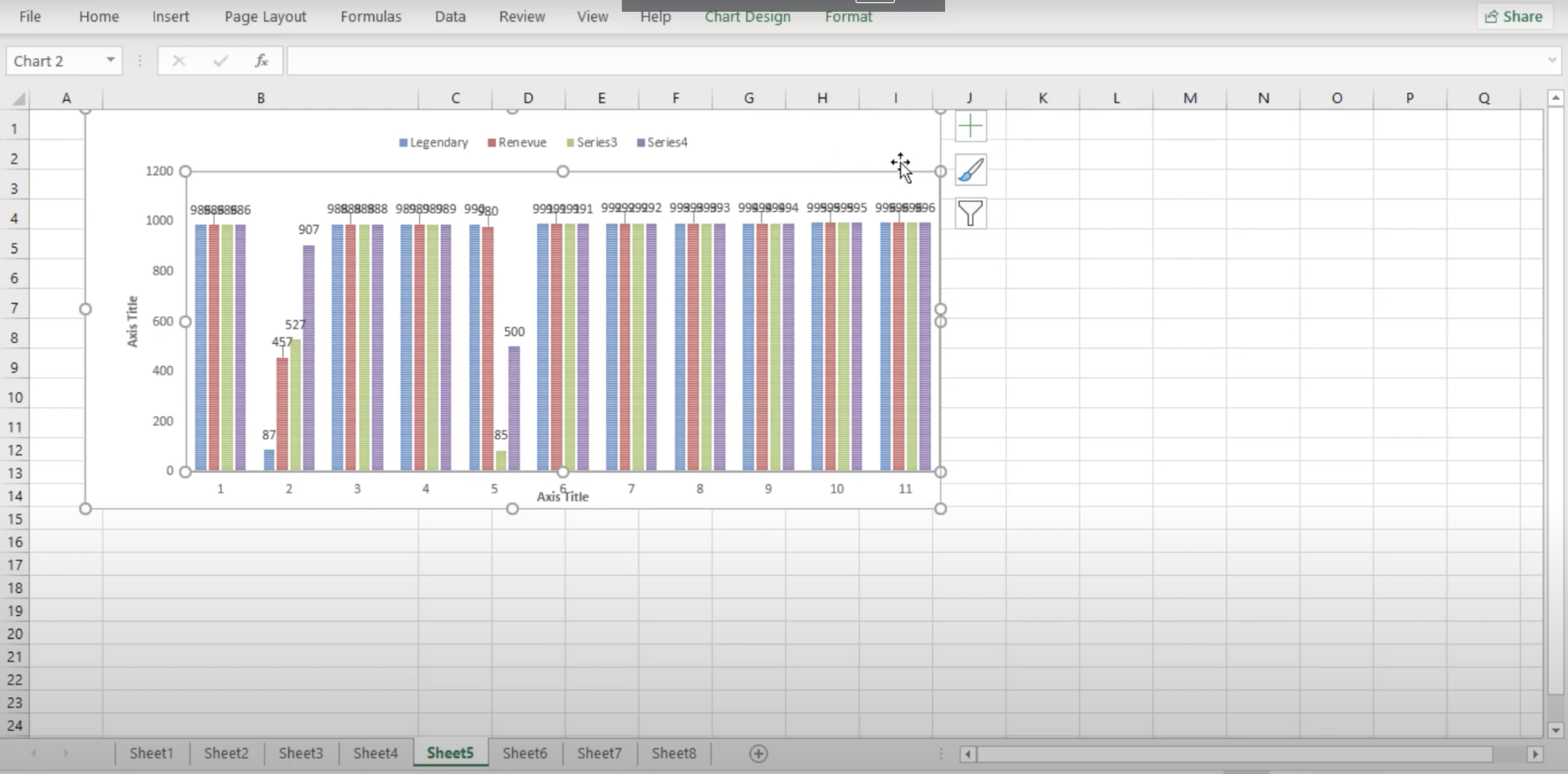The width and height of the screenshot is (1568, 774).
Task: Switch to the Home ribbon tab
Action: (99, 17)
